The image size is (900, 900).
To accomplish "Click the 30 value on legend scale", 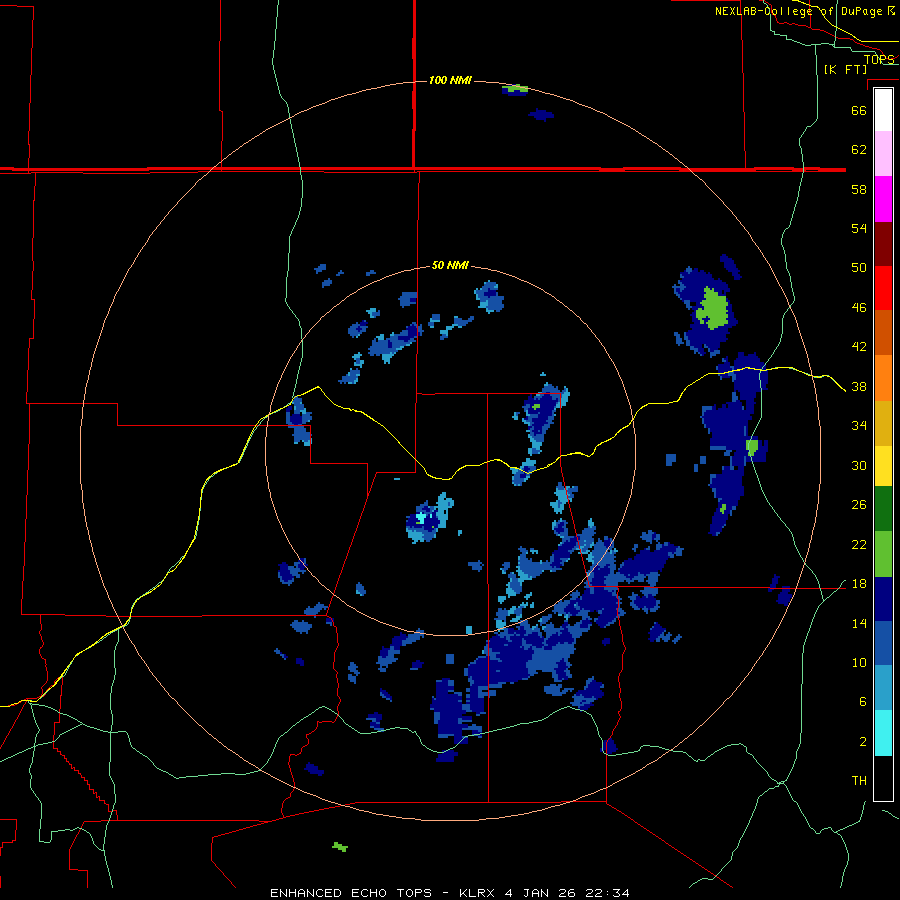I will (x=859, y=465).
